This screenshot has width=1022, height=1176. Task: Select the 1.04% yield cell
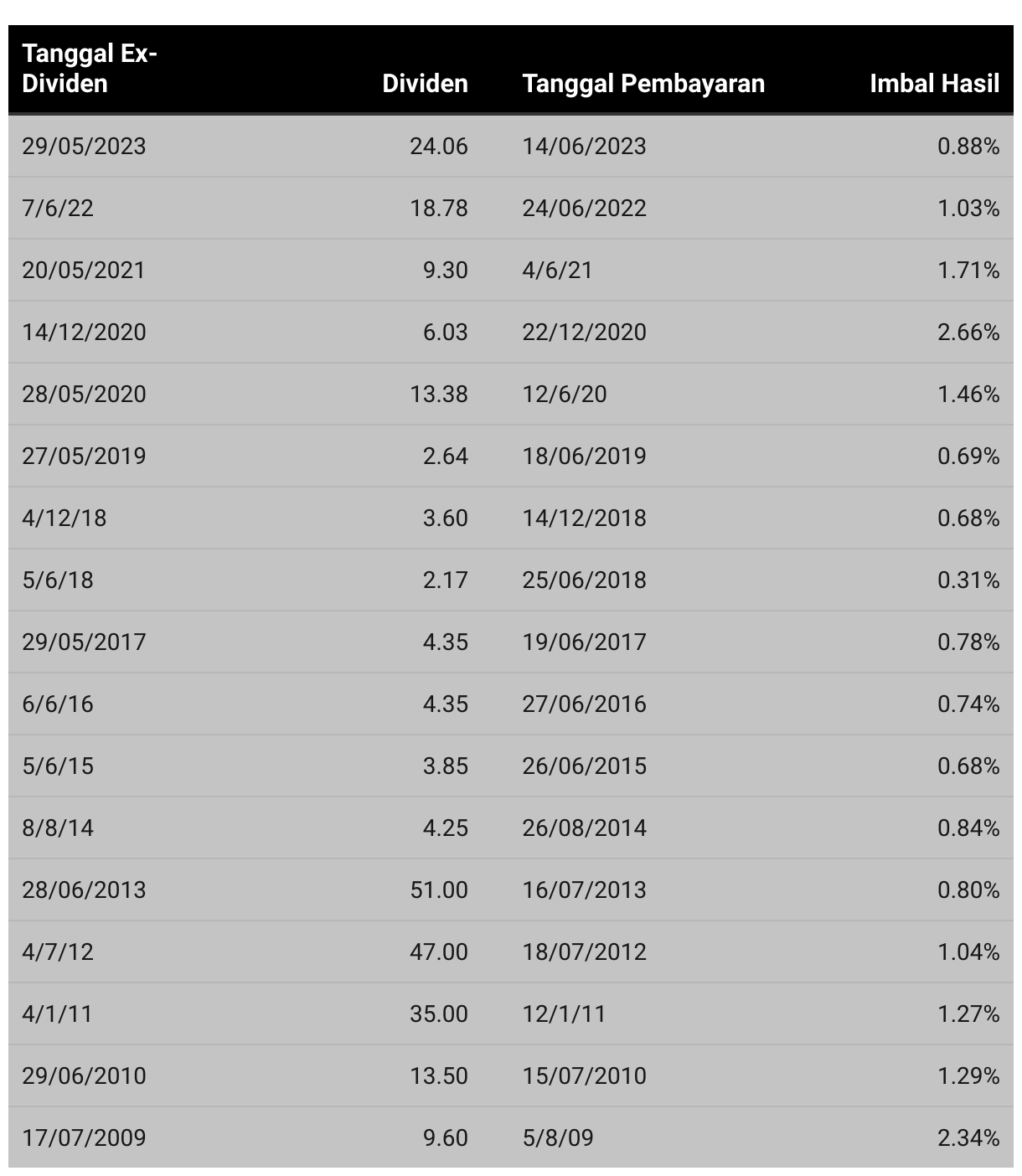[x=968, y=952]
